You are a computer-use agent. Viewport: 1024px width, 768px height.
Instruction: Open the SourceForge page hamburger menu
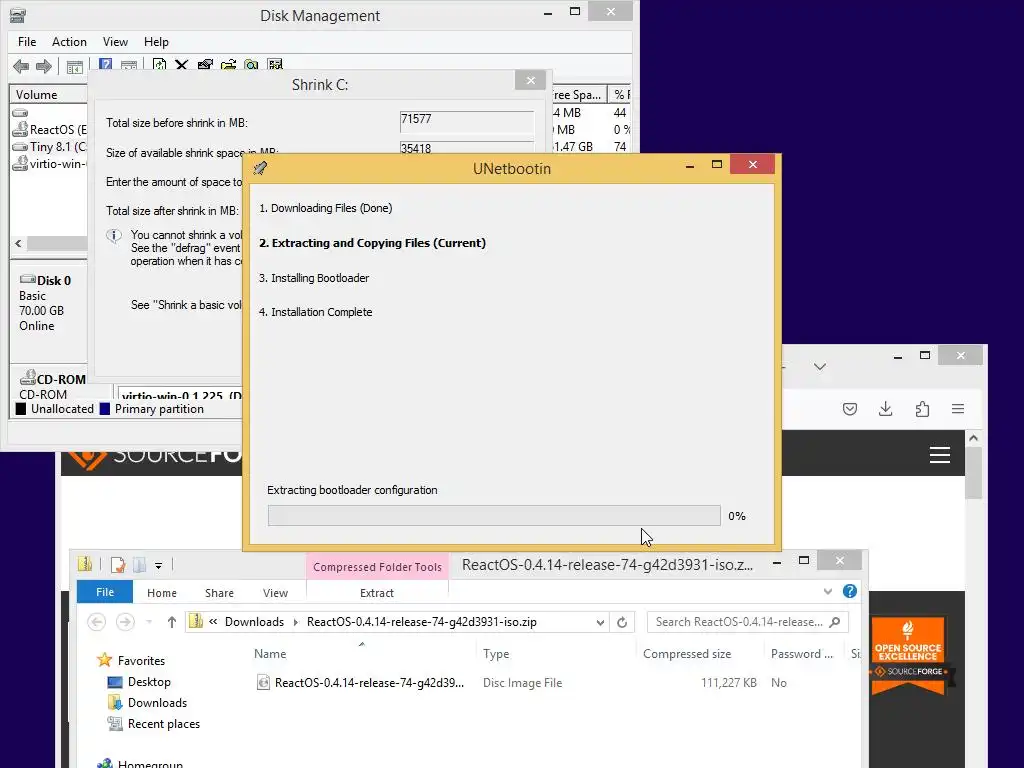pos(940,455)
